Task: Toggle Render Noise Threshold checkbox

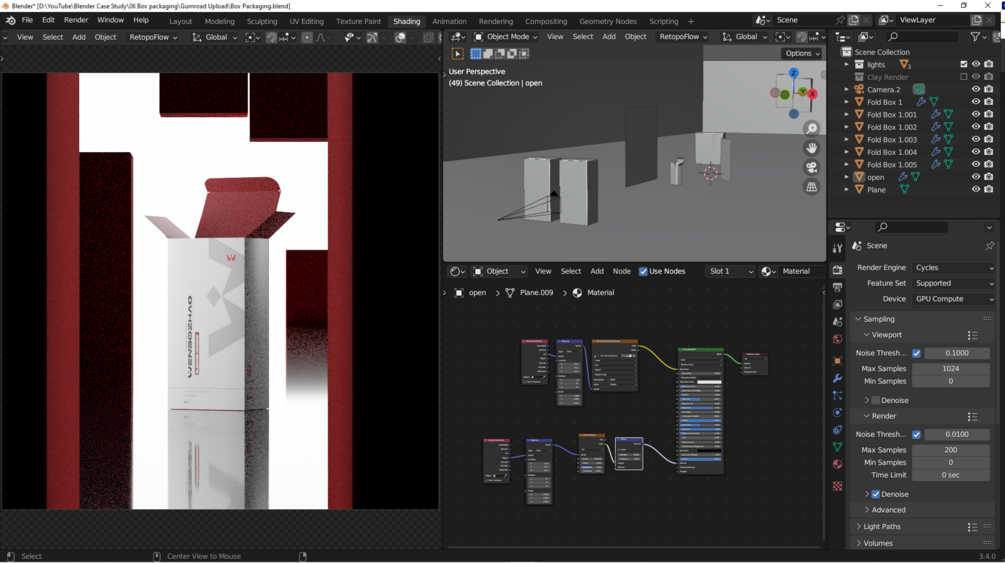Action: [x=916, y=435]
